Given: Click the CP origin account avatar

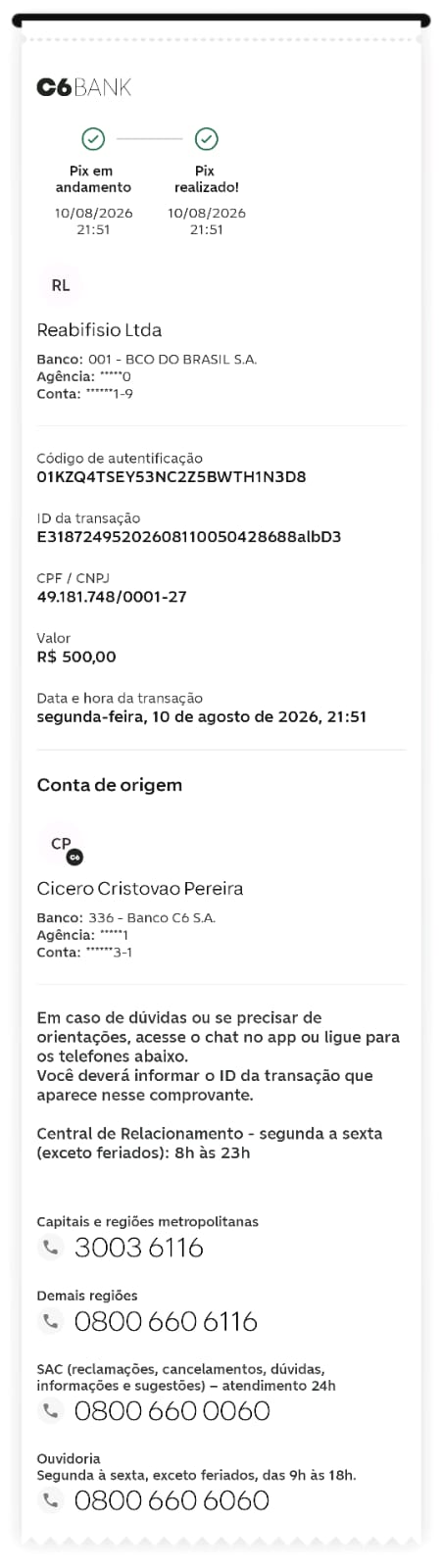Looking at the screenshot, I should (x=63, y=845).
